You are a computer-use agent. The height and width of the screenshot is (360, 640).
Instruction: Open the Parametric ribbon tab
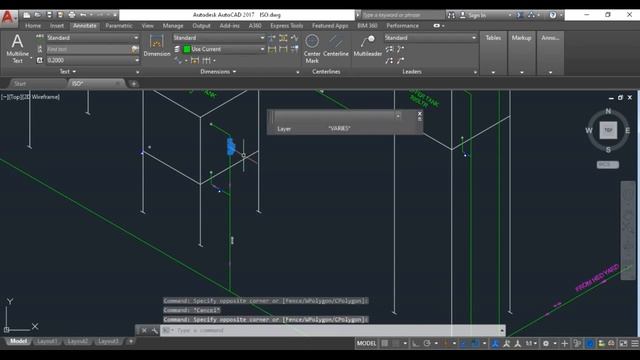point(119,26)
